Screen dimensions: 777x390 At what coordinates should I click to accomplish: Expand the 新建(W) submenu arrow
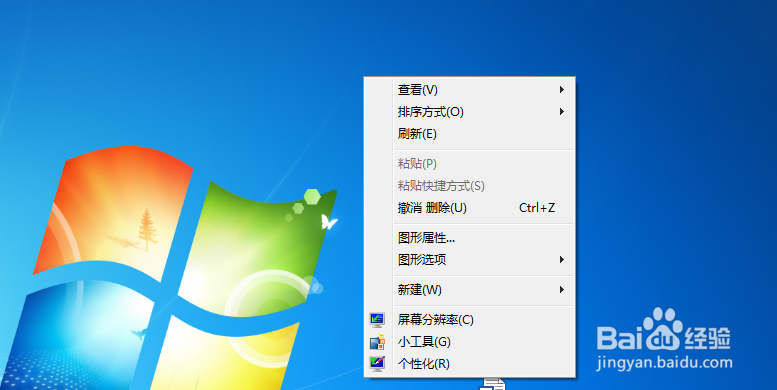tap(561, 289)
